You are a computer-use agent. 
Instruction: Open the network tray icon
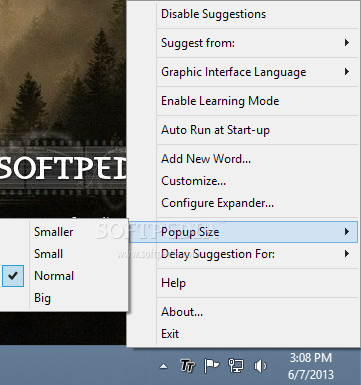(236, 366)
